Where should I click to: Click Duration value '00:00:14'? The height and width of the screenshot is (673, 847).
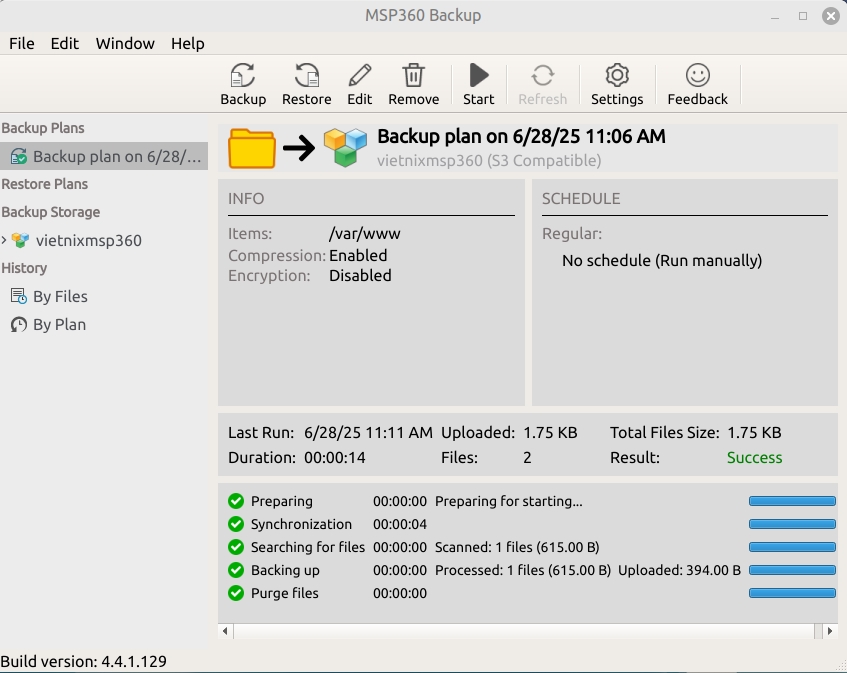(x=335, y=457)
